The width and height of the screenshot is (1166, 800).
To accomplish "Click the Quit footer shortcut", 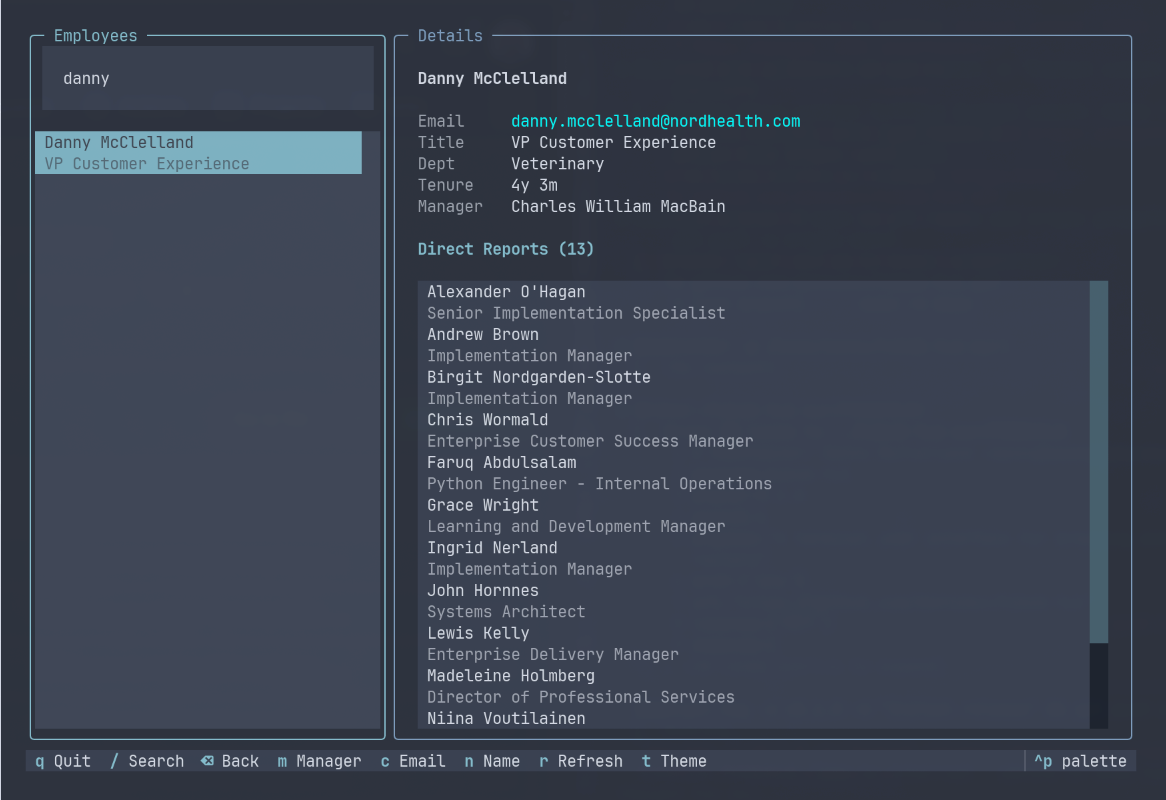I will pyautogui.click(x=63, y=761).
